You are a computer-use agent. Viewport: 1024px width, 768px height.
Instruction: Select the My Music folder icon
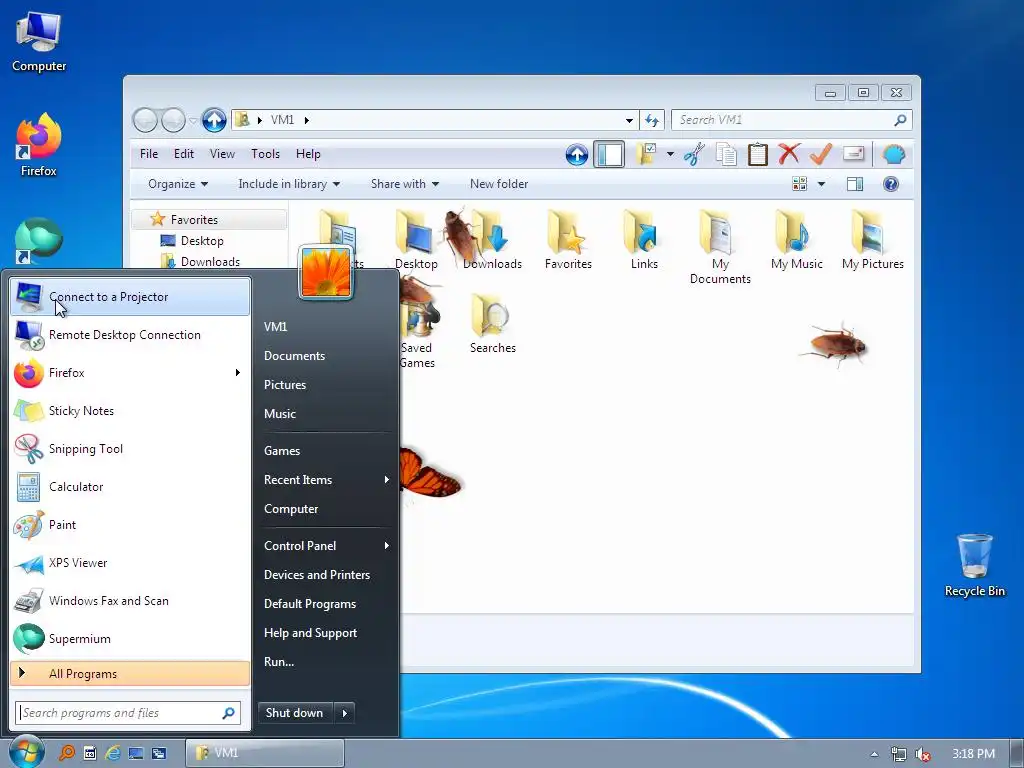click(x=796, y=240)
